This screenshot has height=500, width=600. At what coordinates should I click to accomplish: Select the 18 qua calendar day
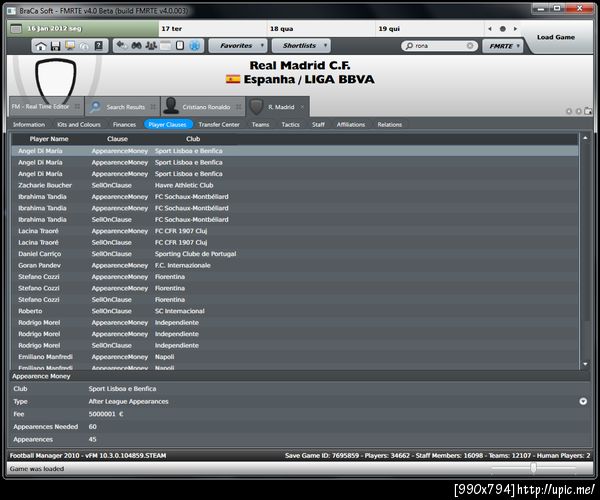click(321, 29)
